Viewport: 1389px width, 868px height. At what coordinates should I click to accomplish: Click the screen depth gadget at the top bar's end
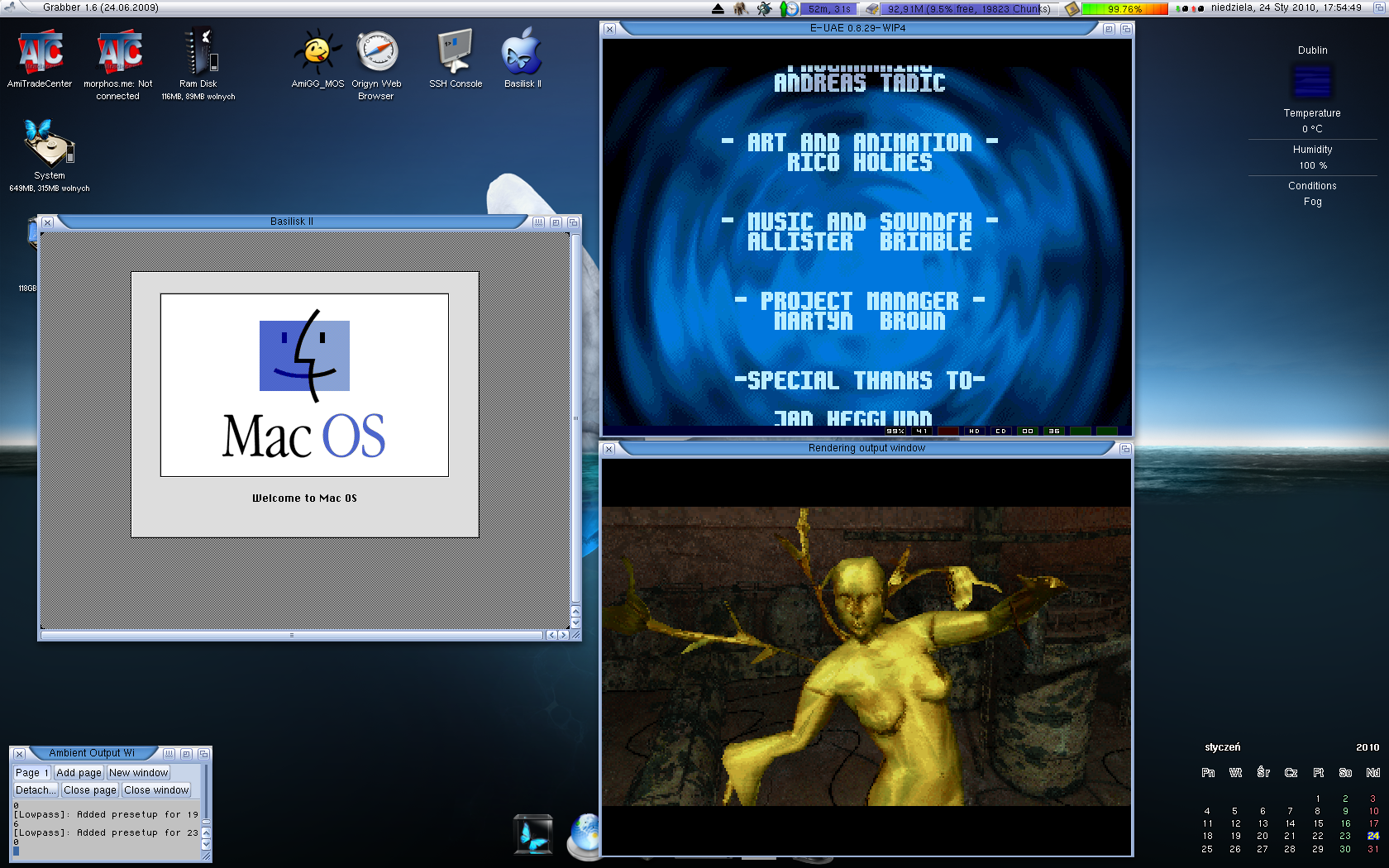point(1381,7)
